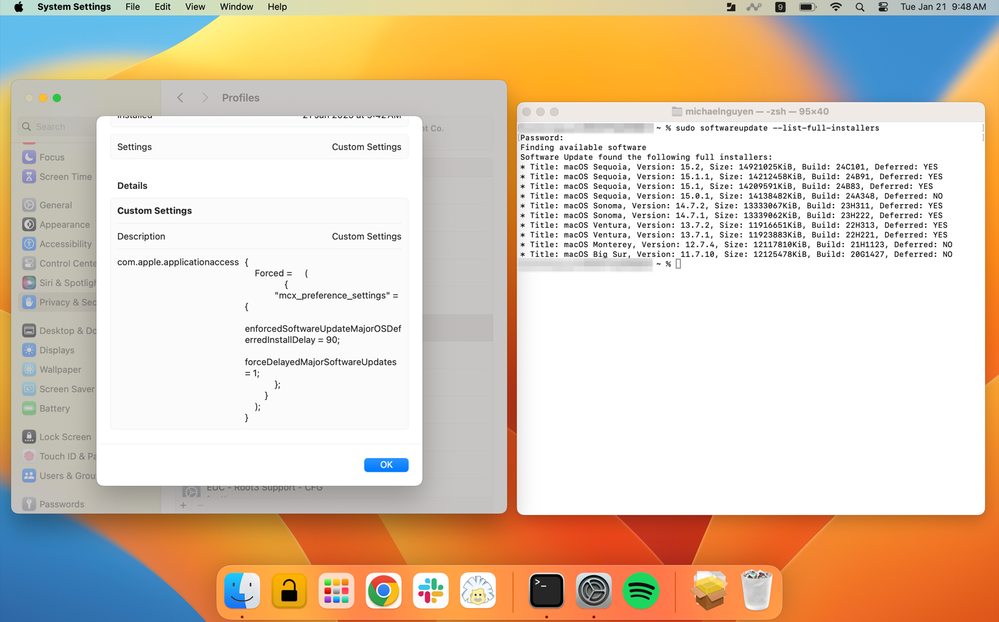
Task: Click the macOS Monterey 12.7.4 installer line
Action: [x=737, y=245]
